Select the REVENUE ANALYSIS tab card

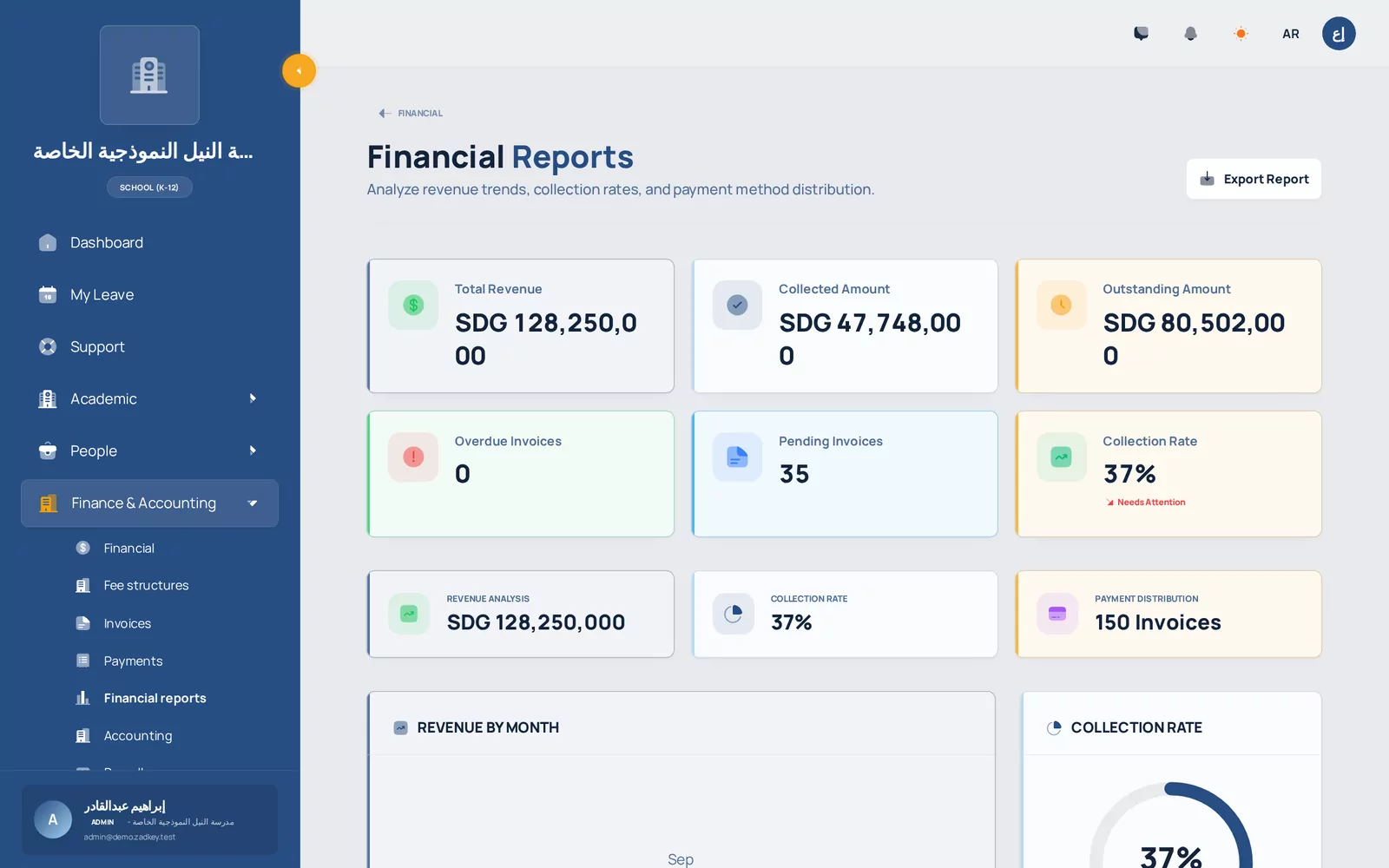point(521,615)
